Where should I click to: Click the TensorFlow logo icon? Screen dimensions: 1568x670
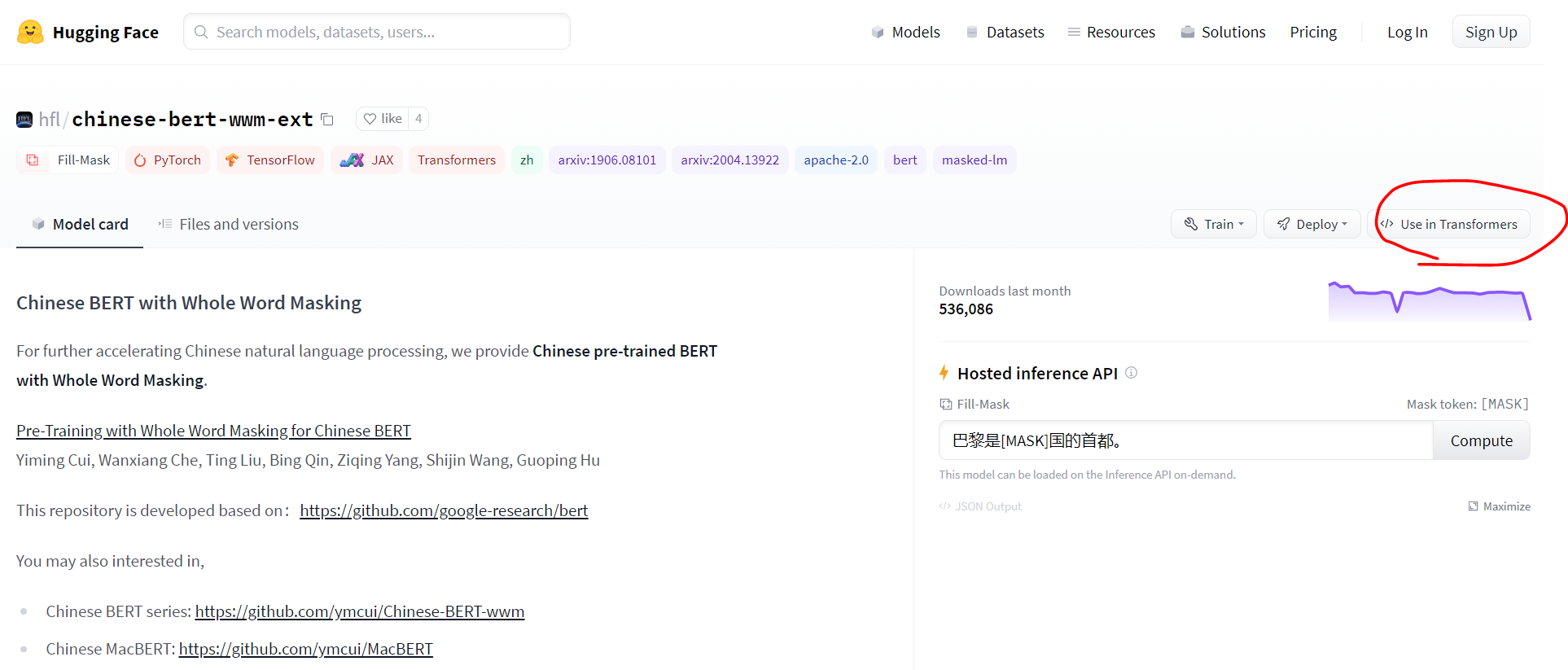click(232, 160)
